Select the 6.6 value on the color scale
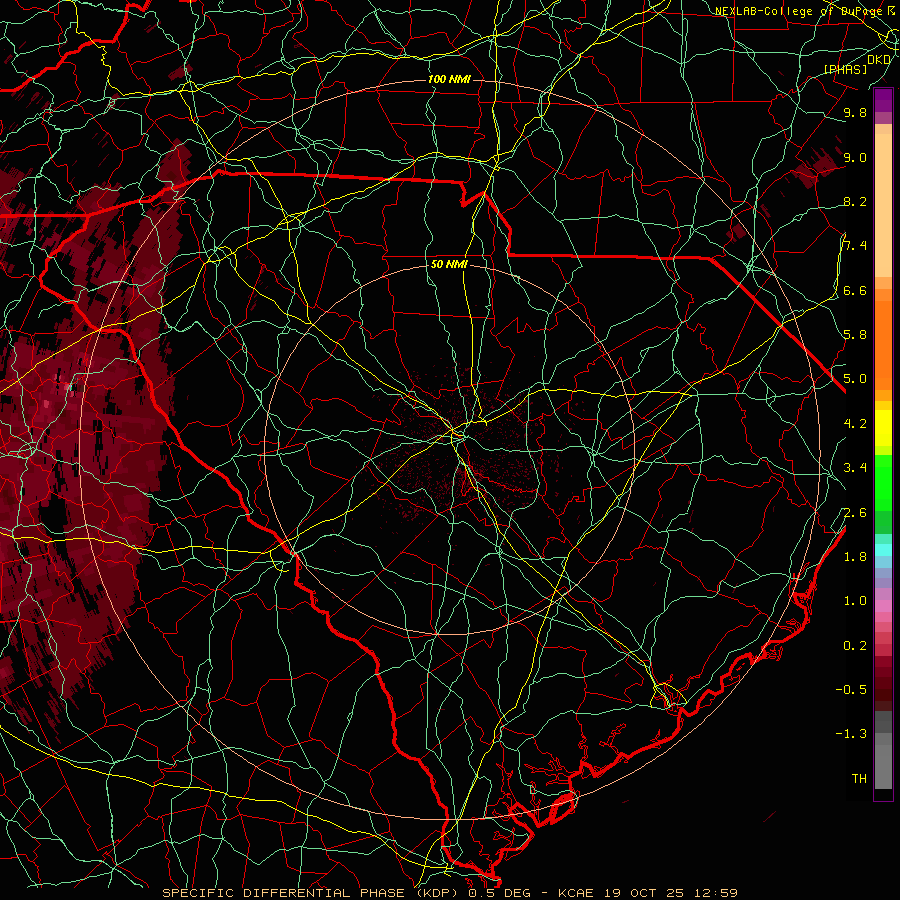The image size is (900, 900). pyautogui.click(x=855, y=290)
